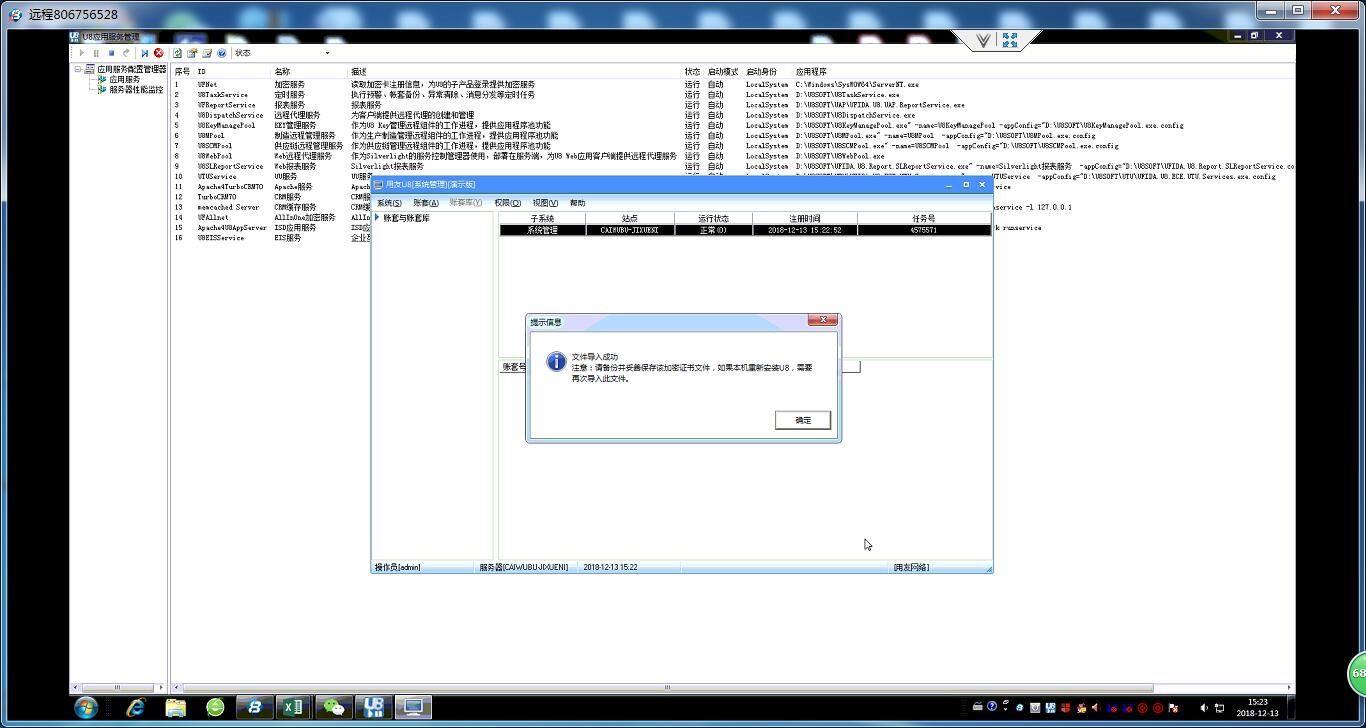Click the task number 4575571 cell
The height and width of the screenshot is (728, 1366).
(x=923, y=230)
